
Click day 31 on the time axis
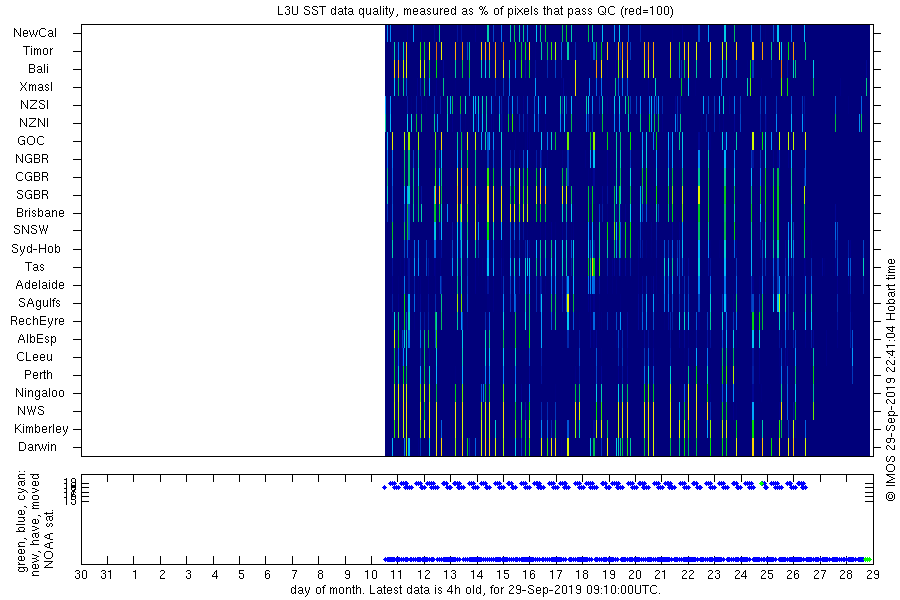106,575
